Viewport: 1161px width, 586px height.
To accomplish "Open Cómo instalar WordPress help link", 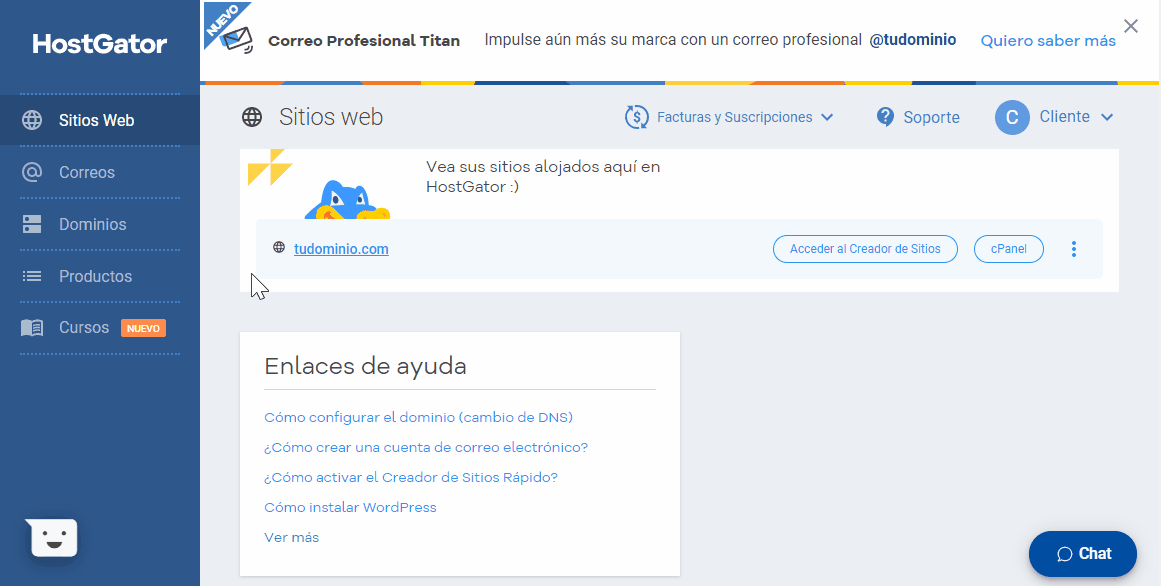I will [x=350, y=507].
